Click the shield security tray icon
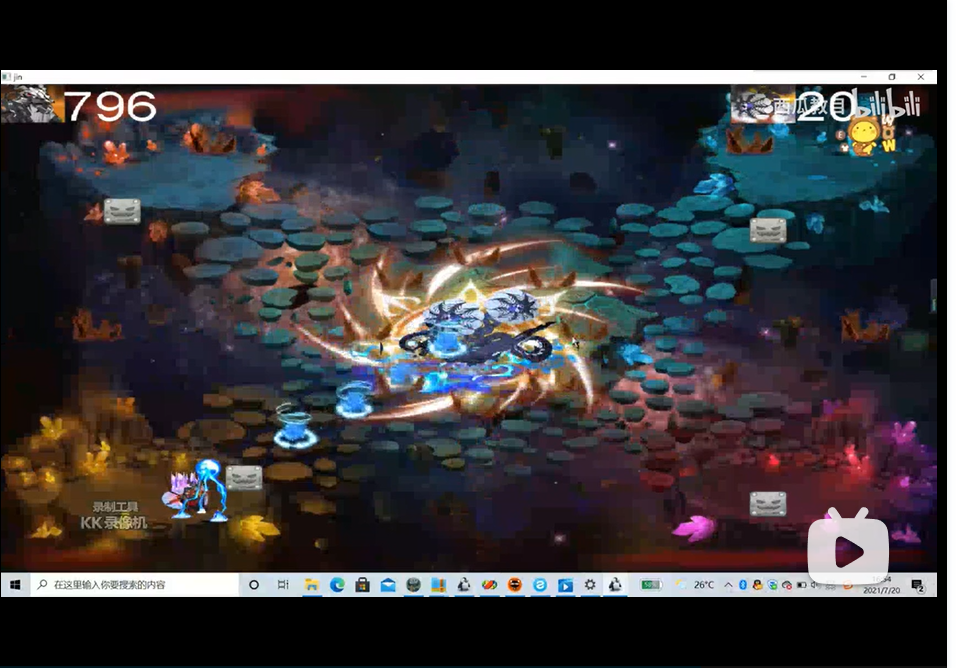 (x=772, y=585)
